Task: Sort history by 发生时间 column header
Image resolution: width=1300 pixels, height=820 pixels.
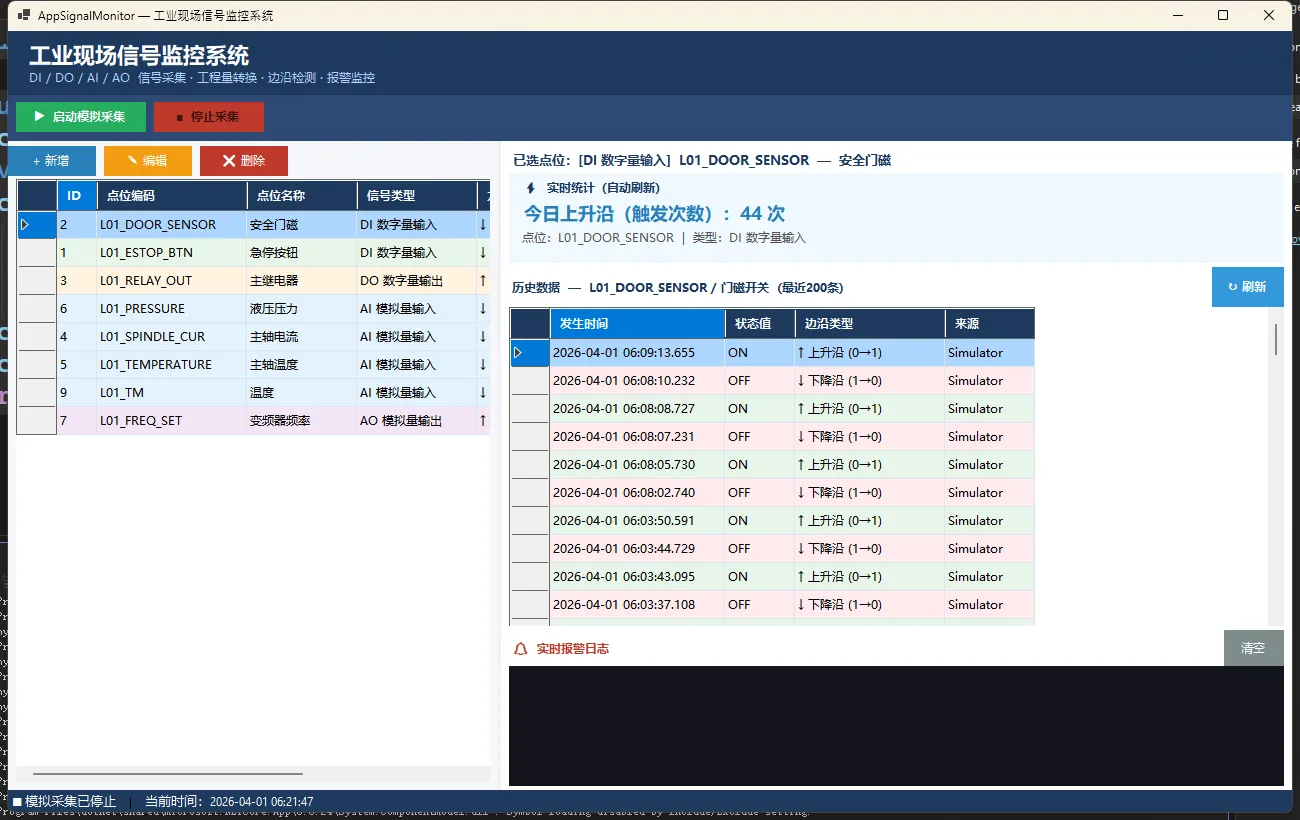Action: (637, 324)
